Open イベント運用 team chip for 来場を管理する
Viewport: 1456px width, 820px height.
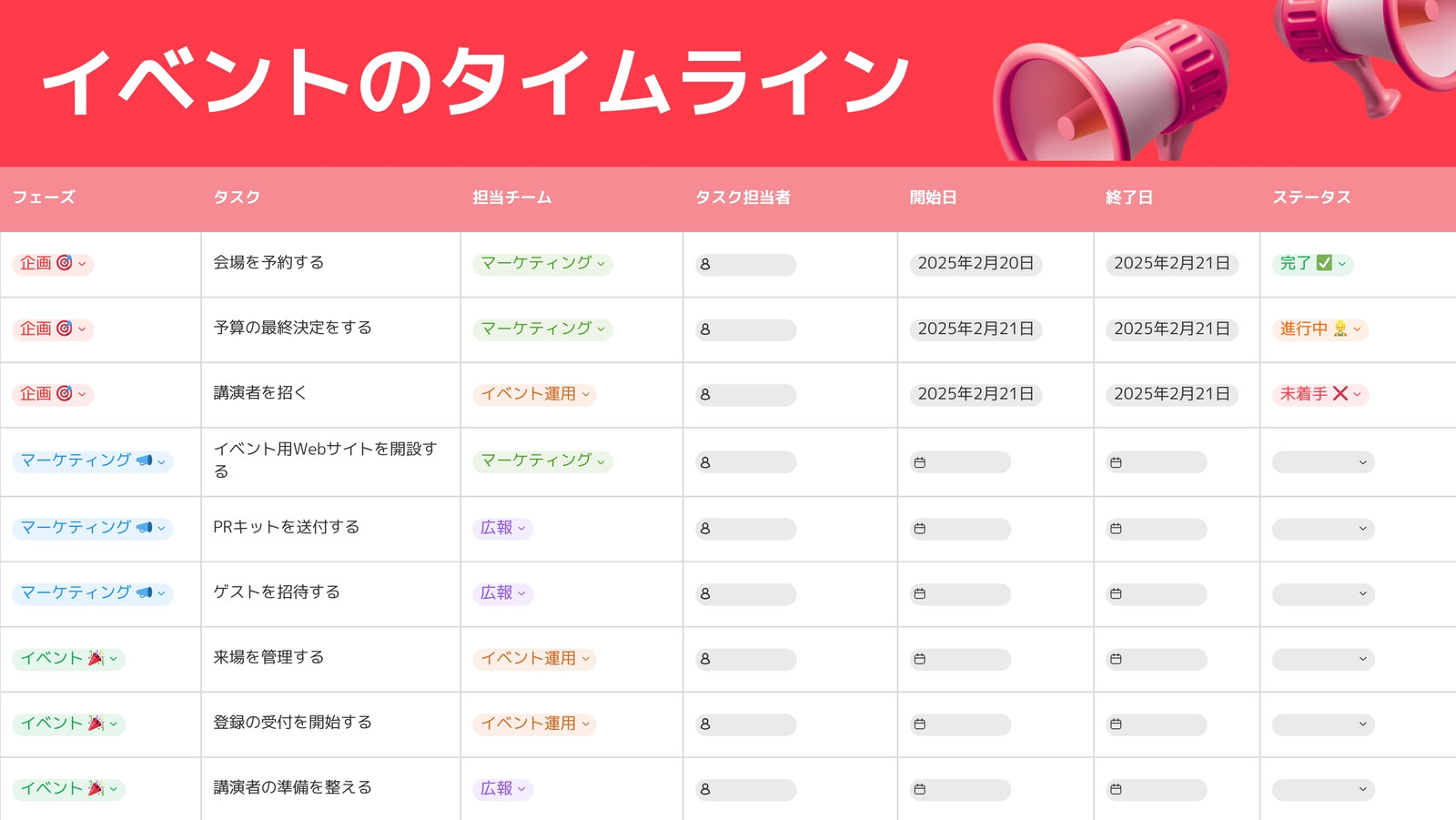pyautogui.click(x=534, y=659)
